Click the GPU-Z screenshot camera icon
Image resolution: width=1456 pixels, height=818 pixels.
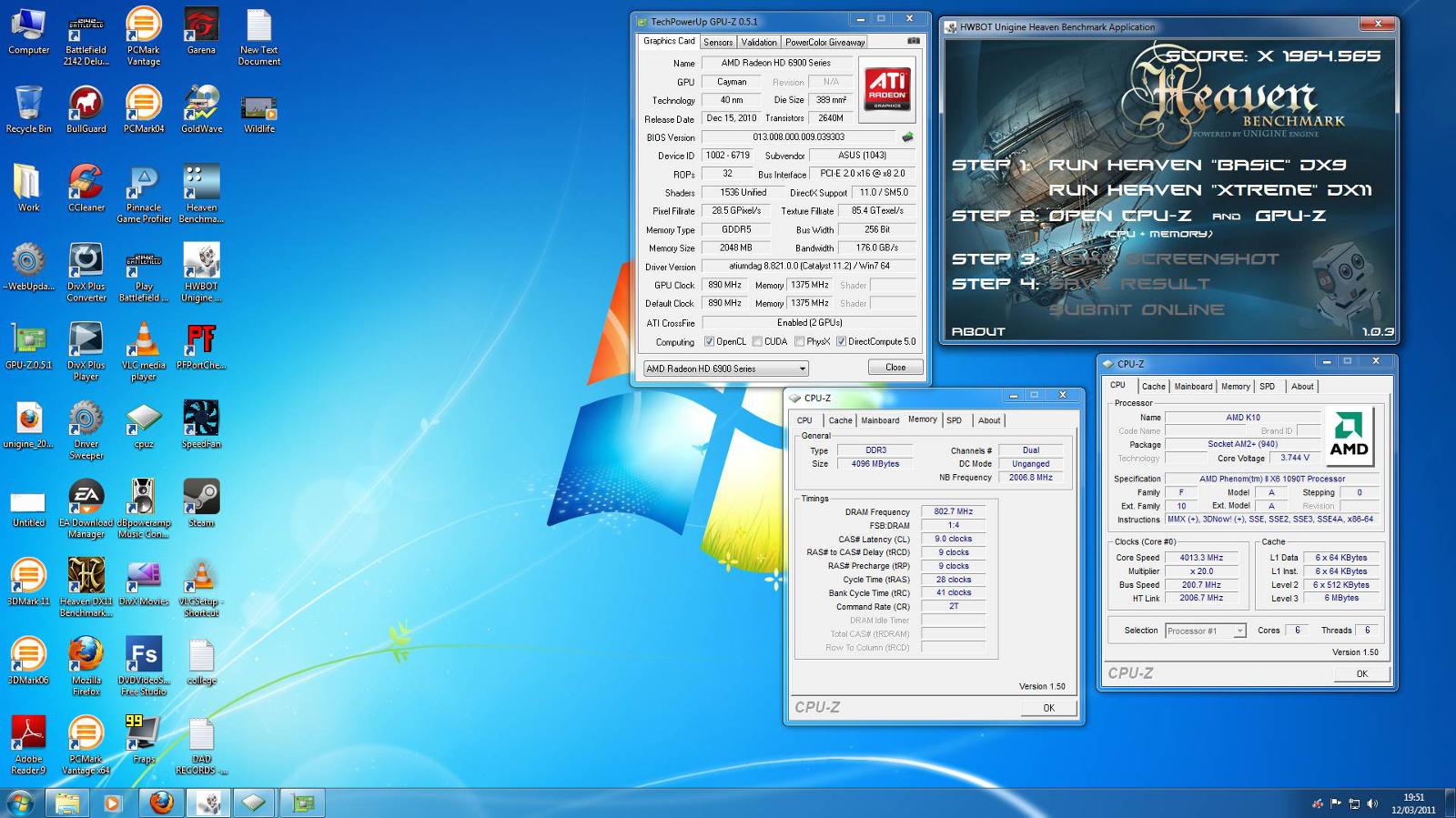[914, 41]
